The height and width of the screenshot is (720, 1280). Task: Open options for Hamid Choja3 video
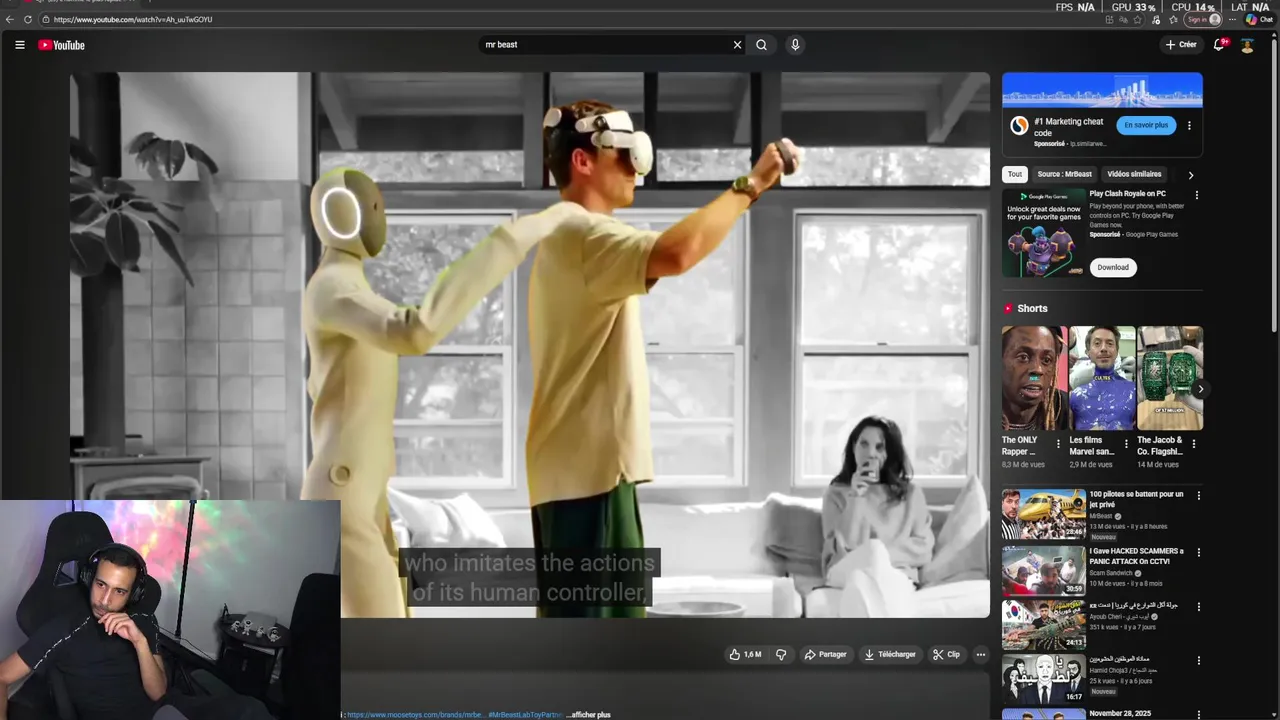1199,661
